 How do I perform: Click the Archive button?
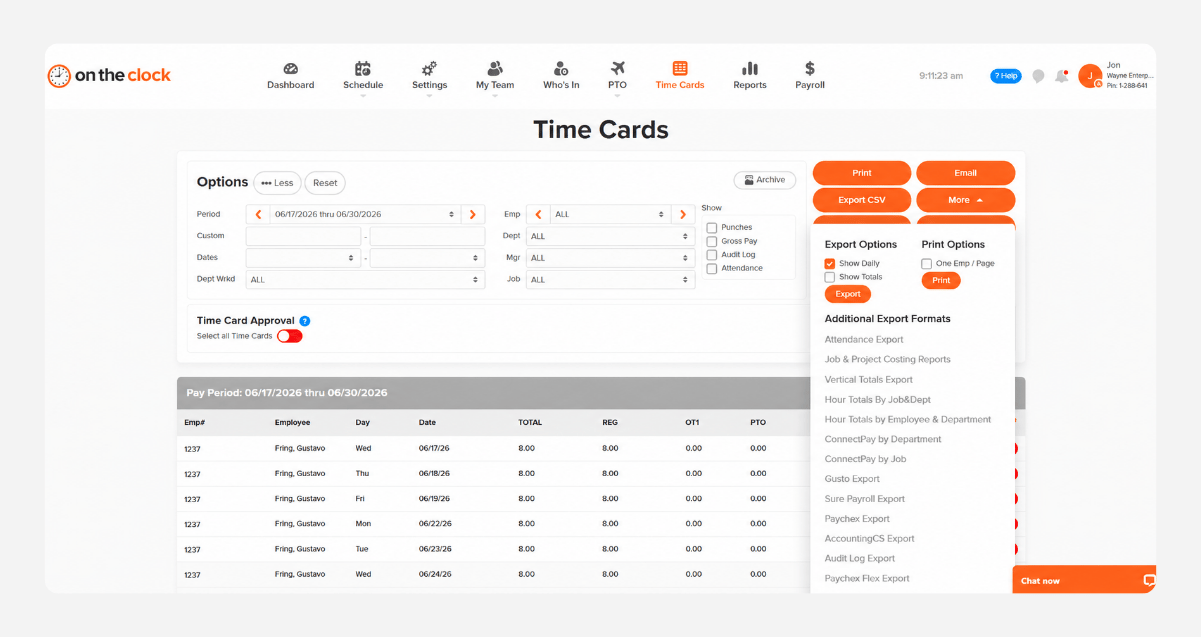click(765, 180)
